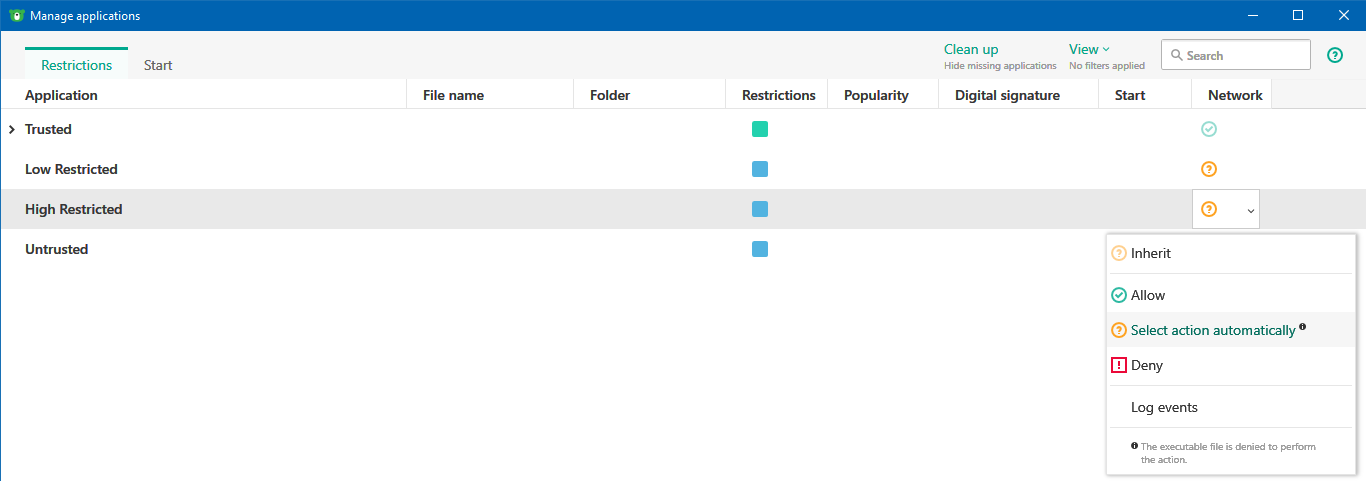This screenshot has height=481, width=1366.
Task: Minimize the Manage applications window
Action: pos(1253,15)
